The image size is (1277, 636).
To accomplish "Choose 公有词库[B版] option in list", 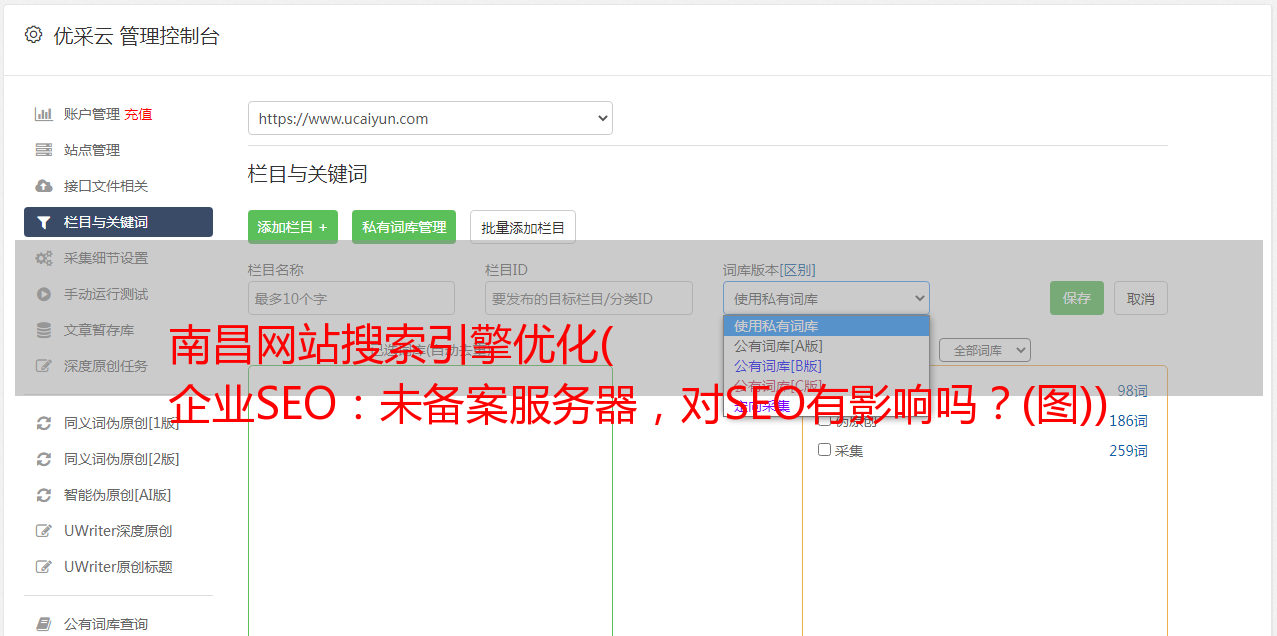I will [826, 366].
